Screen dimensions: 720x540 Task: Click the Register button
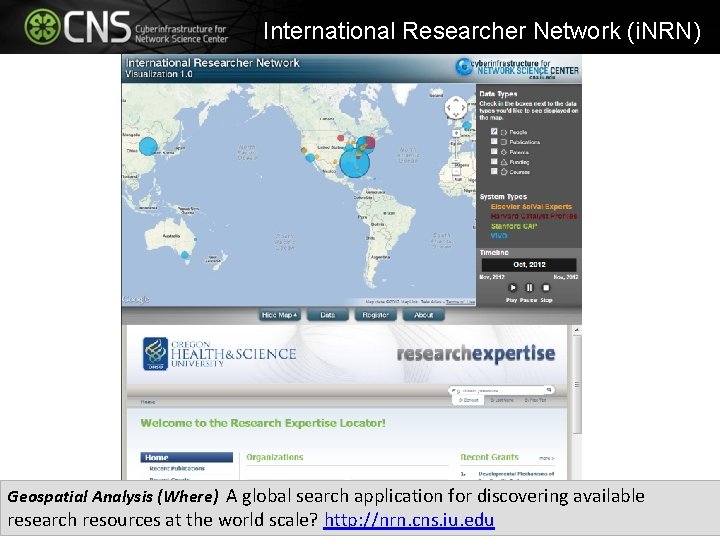coord(375,315)
